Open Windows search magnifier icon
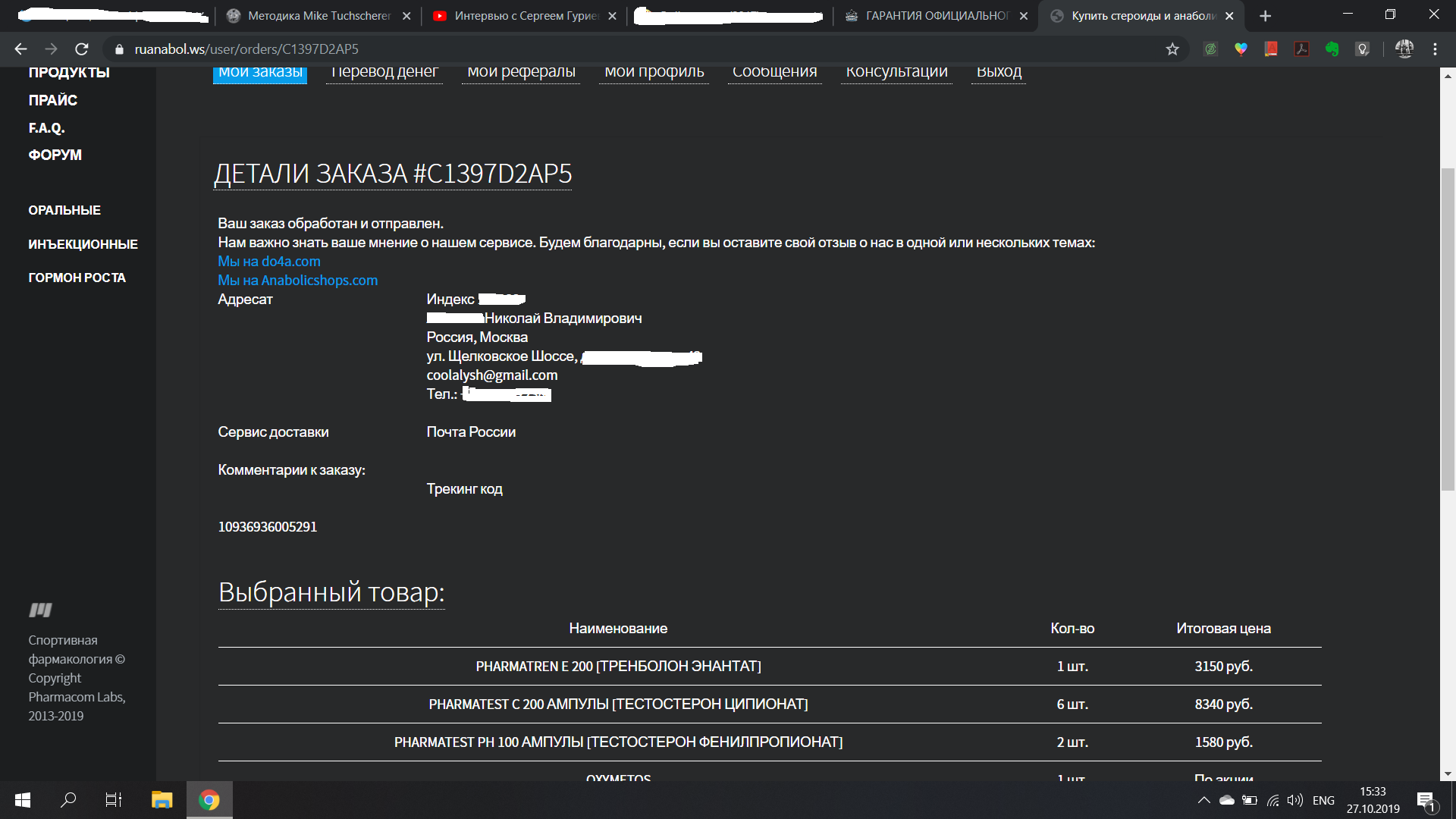Image resolution: width=1456 pixels, height=819 pixels. click(x=68, y=800)
